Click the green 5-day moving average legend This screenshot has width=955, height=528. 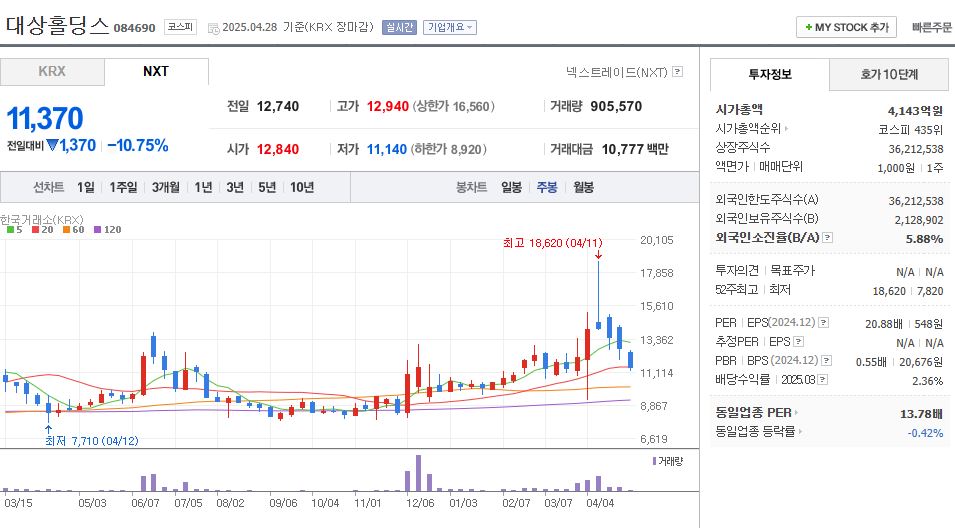15,230
